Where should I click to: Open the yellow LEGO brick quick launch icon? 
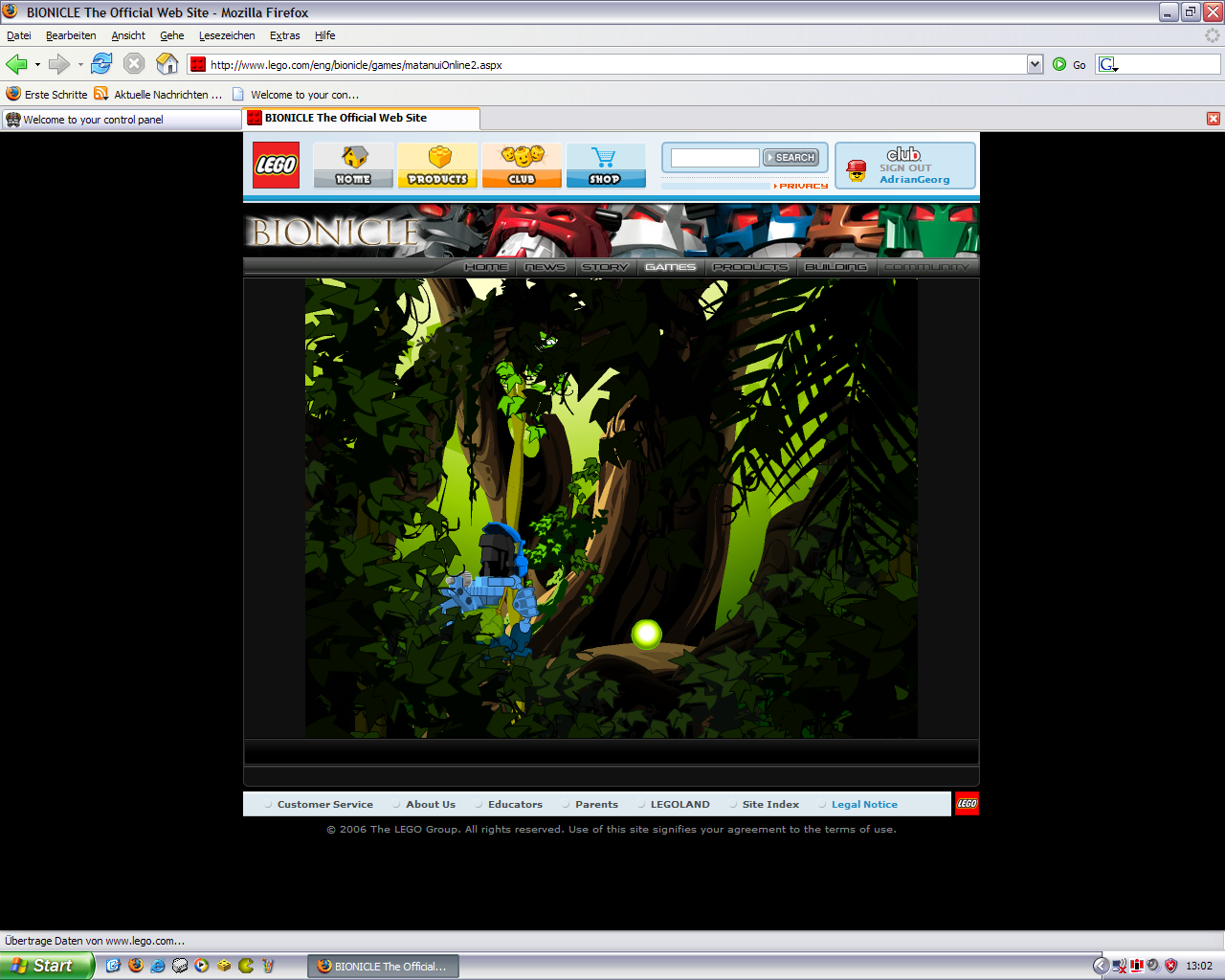(x=224, y=966)
